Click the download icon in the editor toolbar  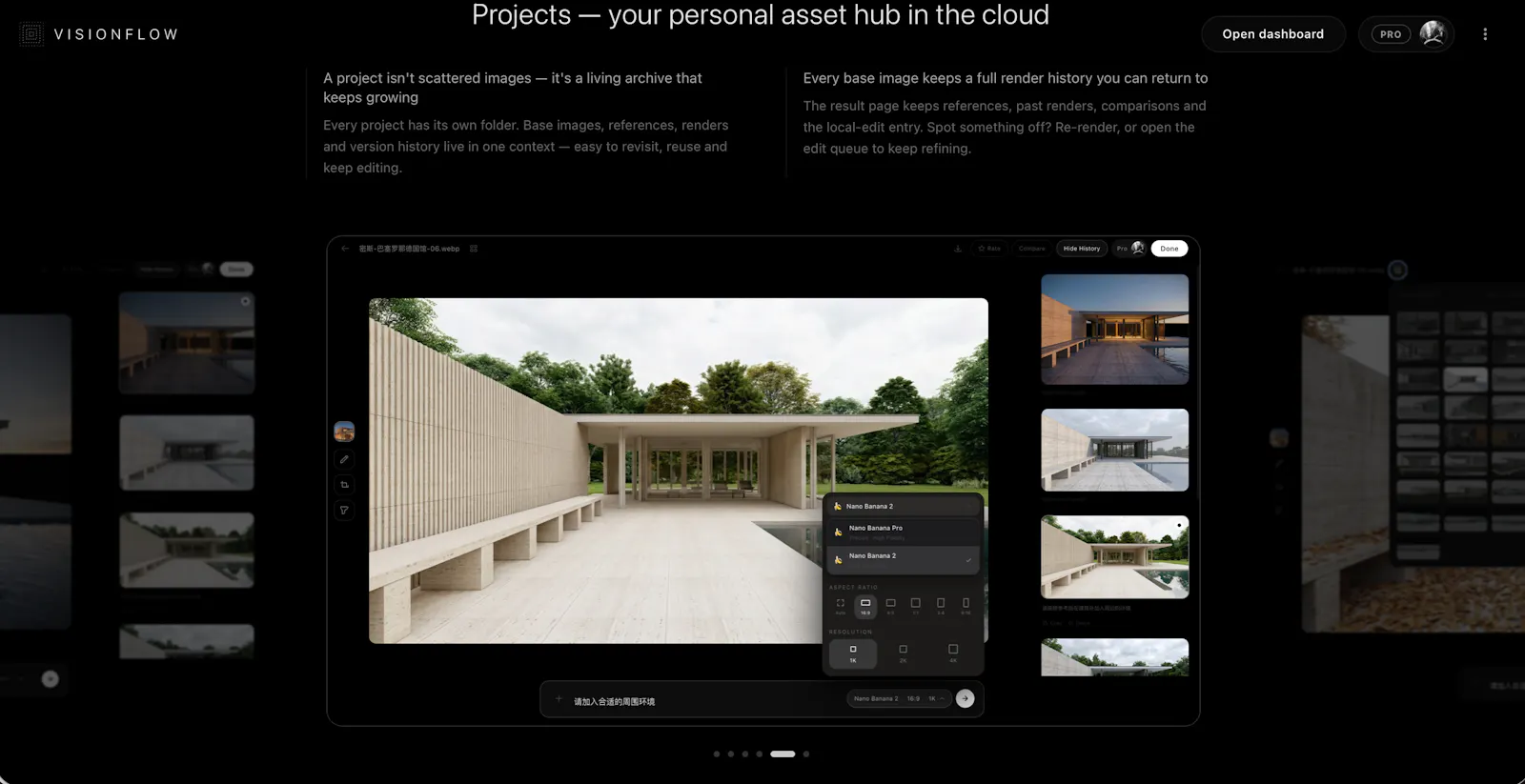[958, 249]
